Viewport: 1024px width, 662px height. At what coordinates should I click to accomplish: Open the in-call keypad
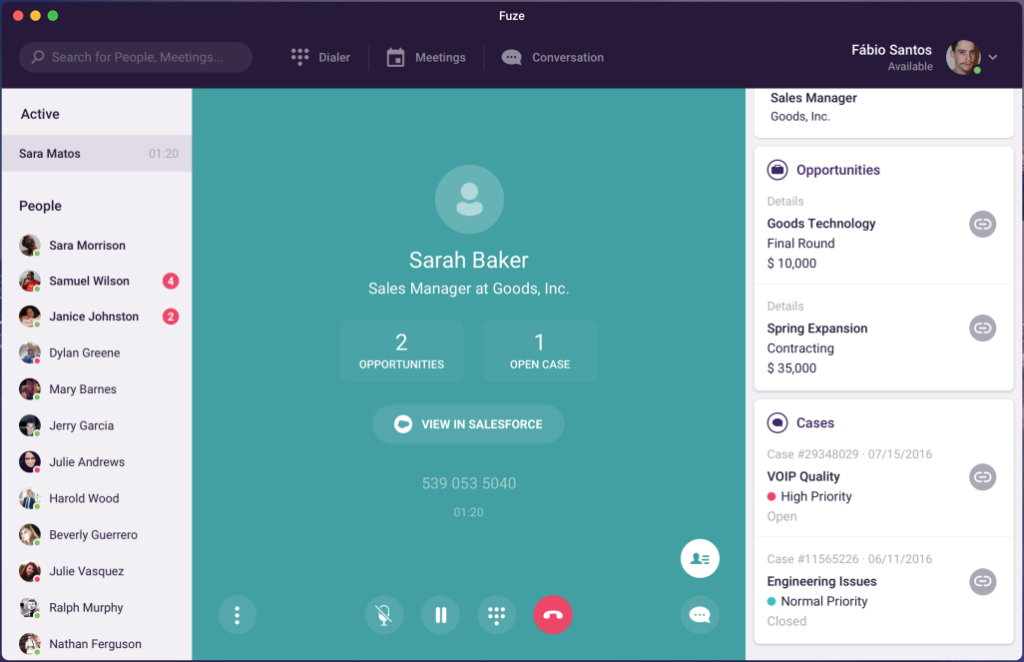pyautogui.click(x=496, y=615)
